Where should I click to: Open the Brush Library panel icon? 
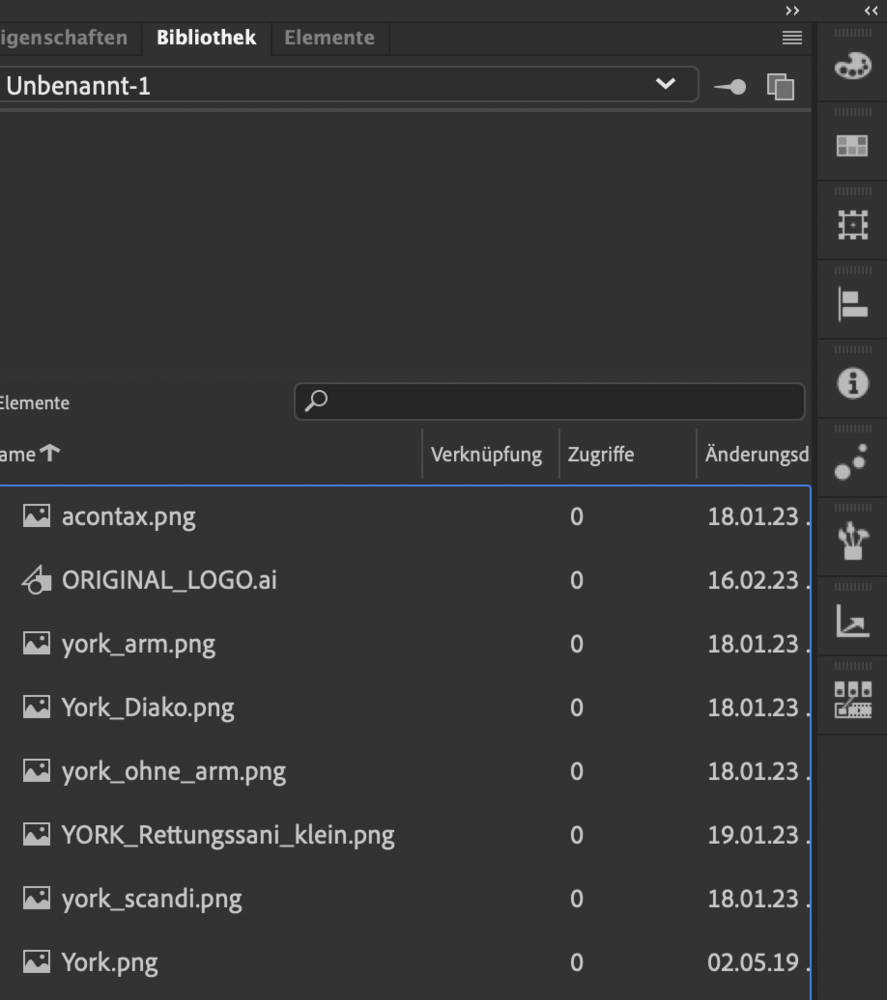[x=852, y=542]
